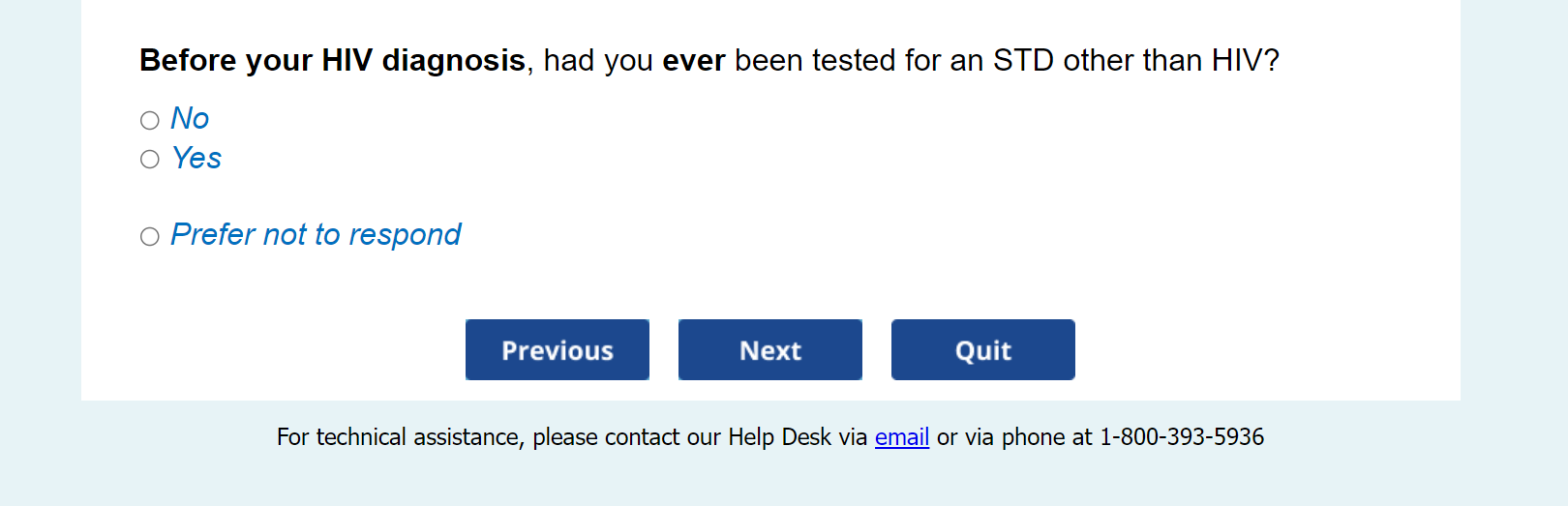
Task: Click "or via phone at" footer text
Action: [x=1013, y=437]
